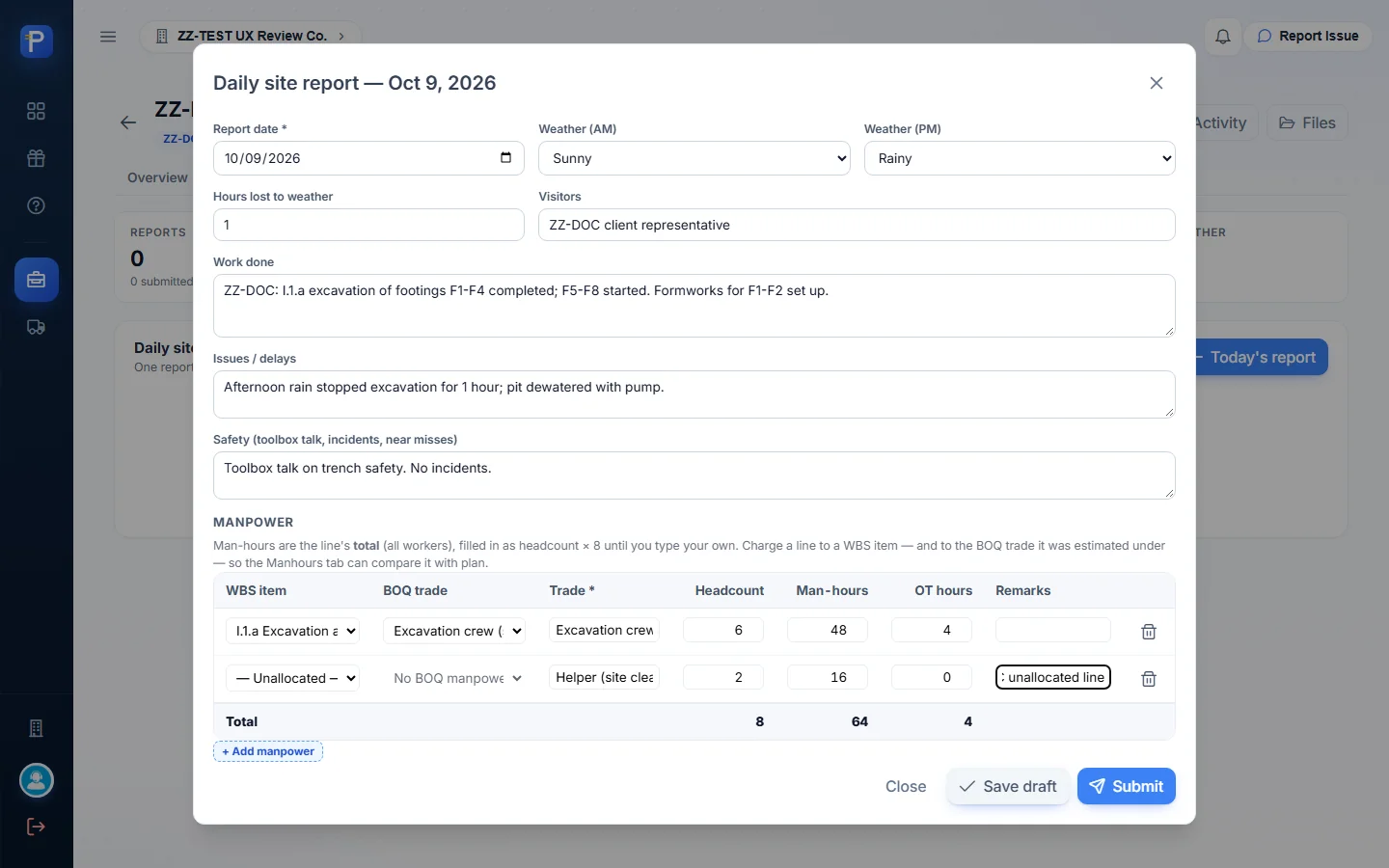This screenshot has height=868, width=1389.
Task: Focus the Visitors input field
Action: pyautogui.click(x=857, y=225)
